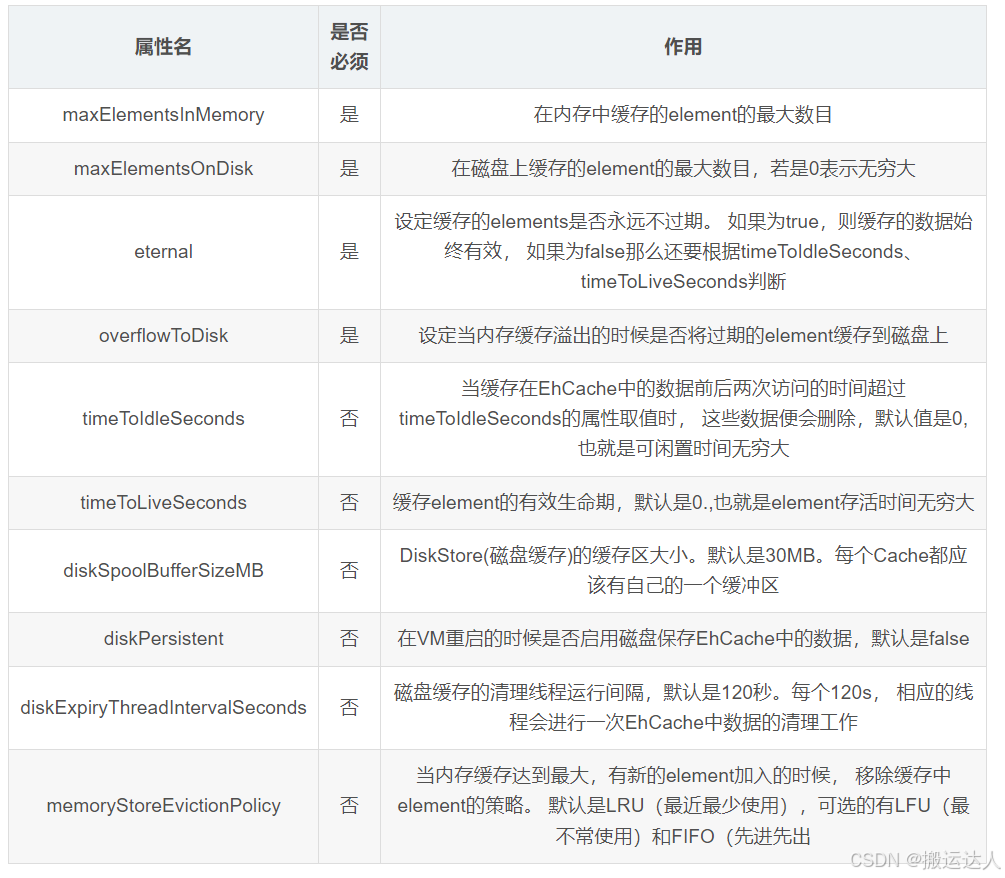Screen dimensions: 1005x878
Task: Click 否 in the diskPersistent row
Action: [349, 639]
